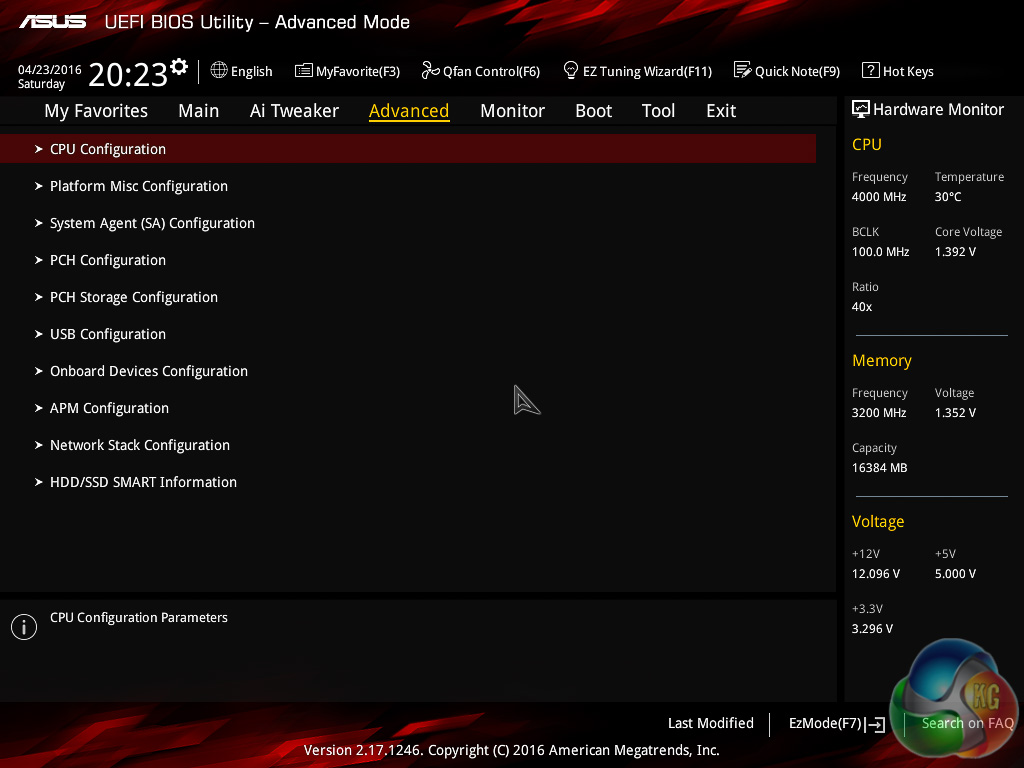Expand Platform Misc Configuration
Viewport: 1024px width, 768px height.
coord(139,186)
